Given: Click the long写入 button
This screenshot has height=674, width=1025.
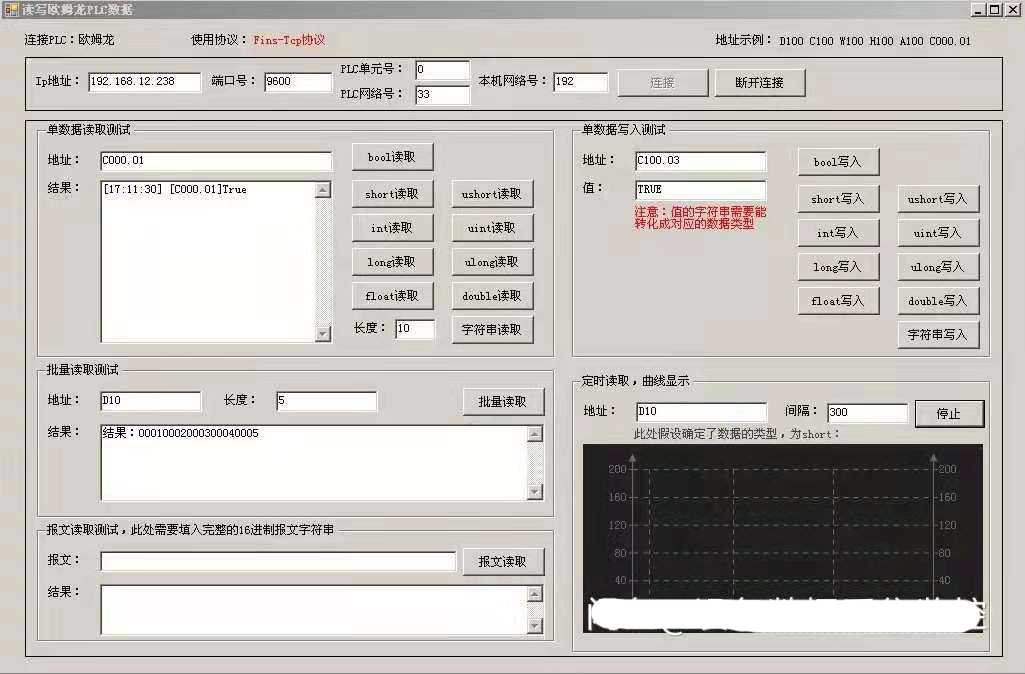Looking at the screenshot, I should tap(837, 267).
